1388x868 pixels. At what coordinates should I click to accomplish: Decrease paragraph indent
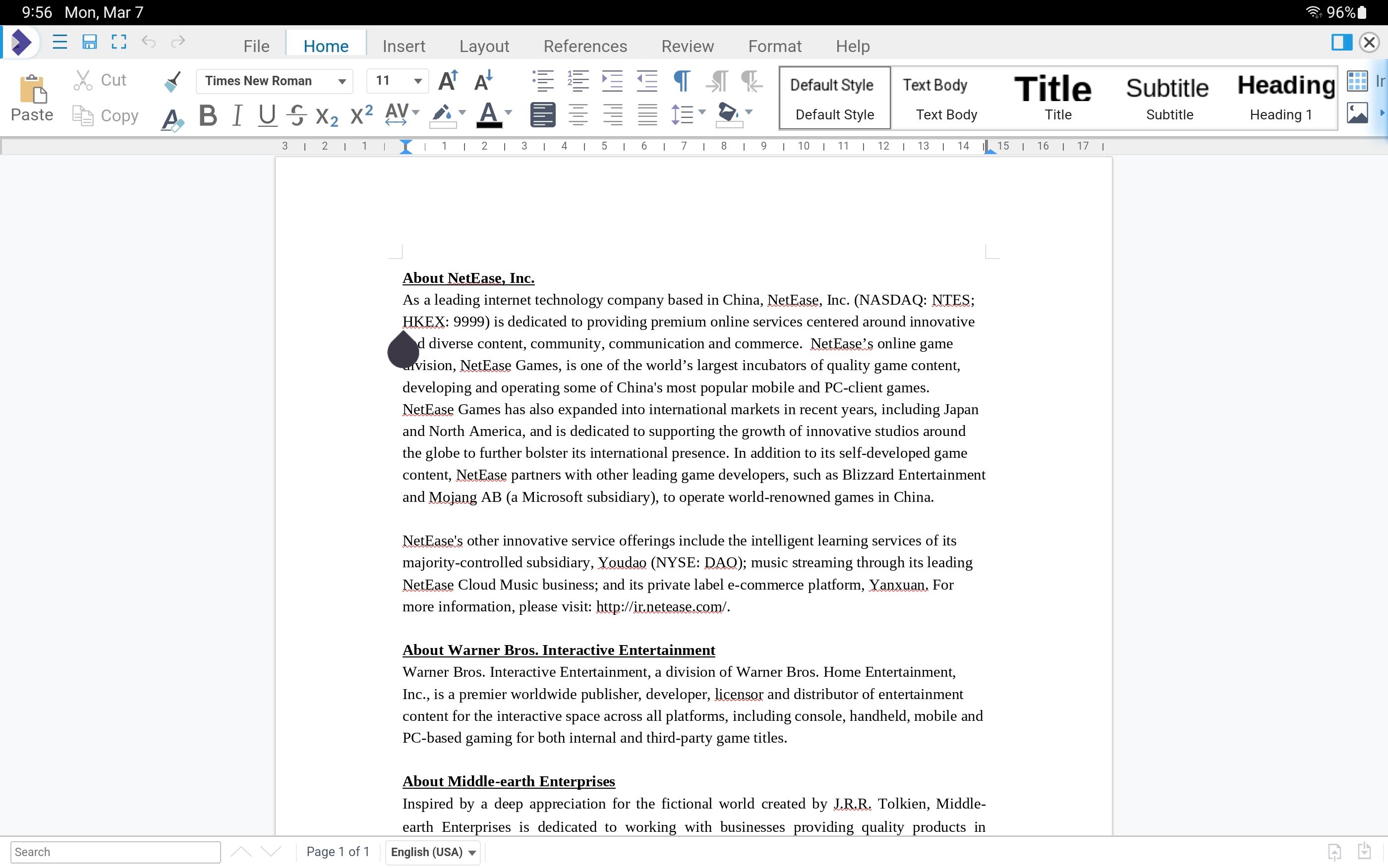(647, 81)
